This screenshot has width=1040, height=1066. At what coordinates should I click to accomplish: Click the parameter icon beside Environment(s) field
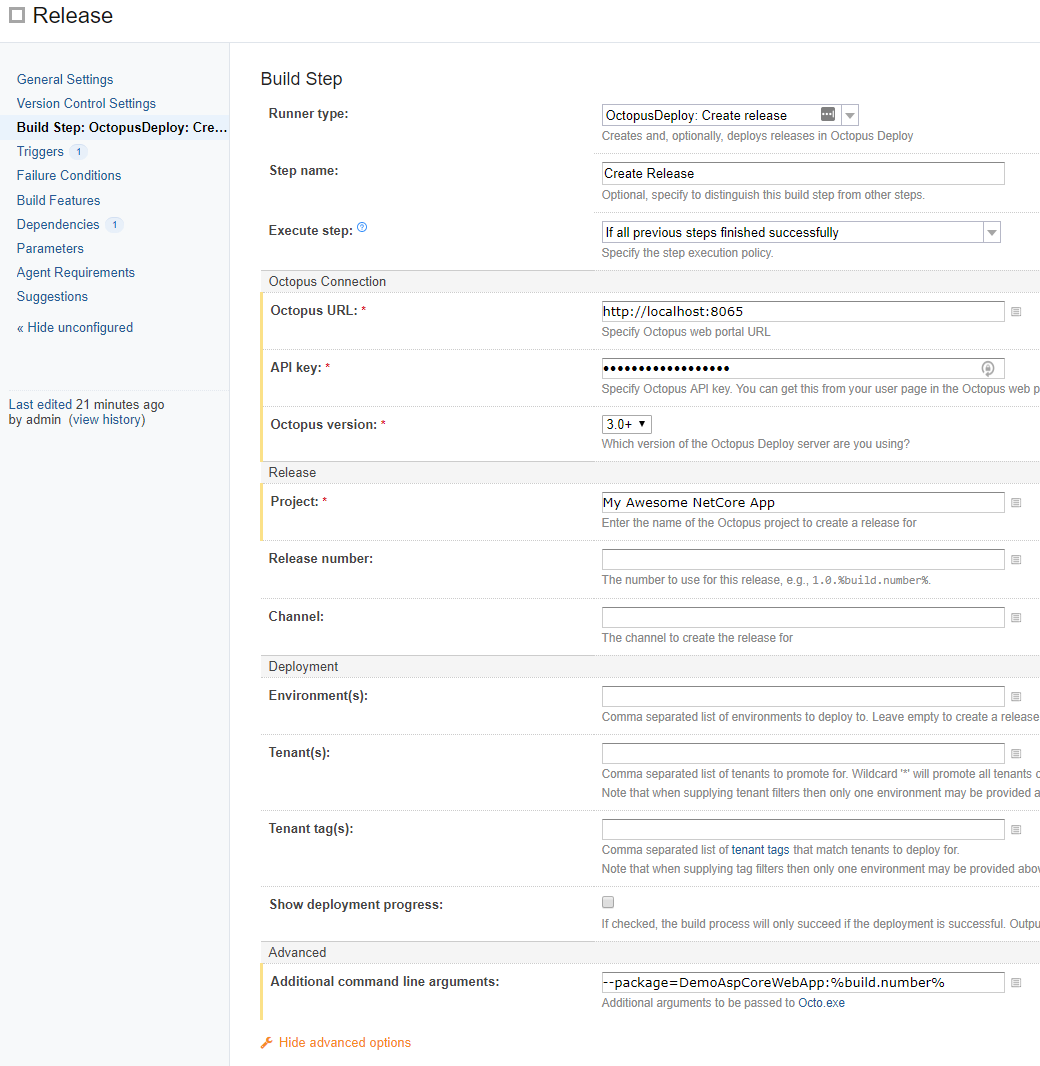pos(1016,696)
